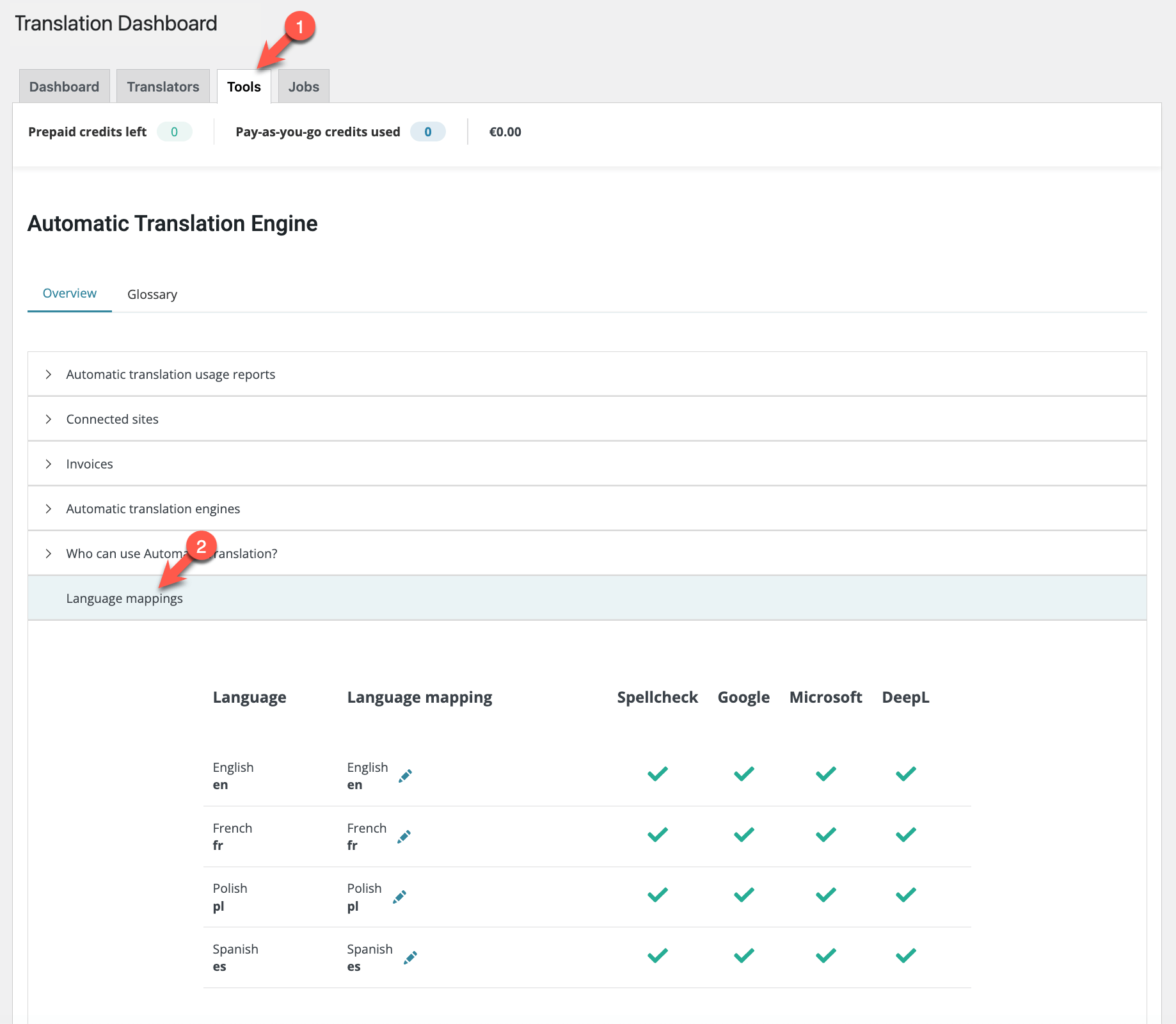The width and height of the screenshot is (1176, 1024).
Task: Click the Spellcheck checkmark for Spanish
Action: pyautogui.click(x=657, y=956)
